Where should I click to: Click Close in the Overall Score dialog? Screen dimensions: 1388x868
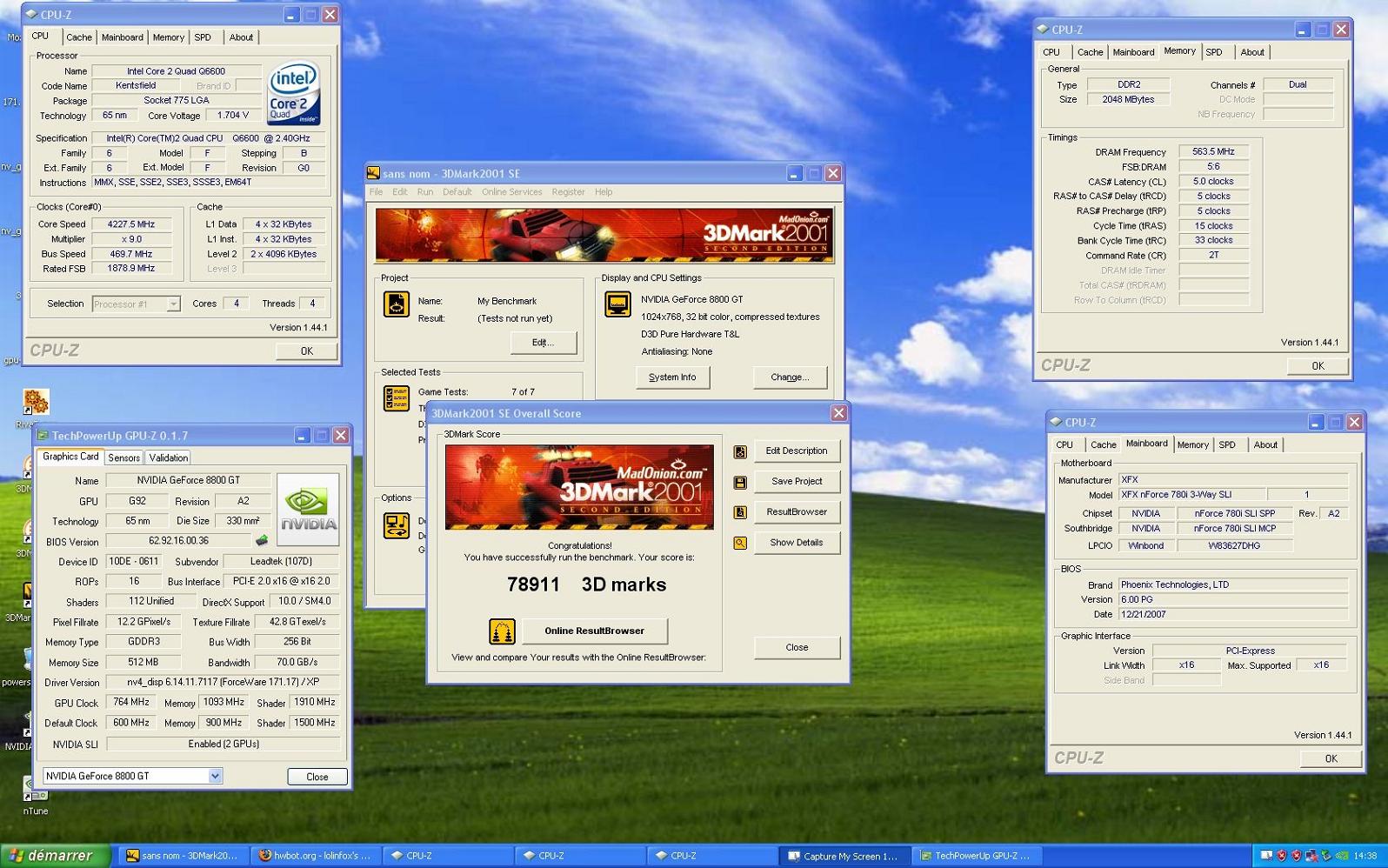797,648
